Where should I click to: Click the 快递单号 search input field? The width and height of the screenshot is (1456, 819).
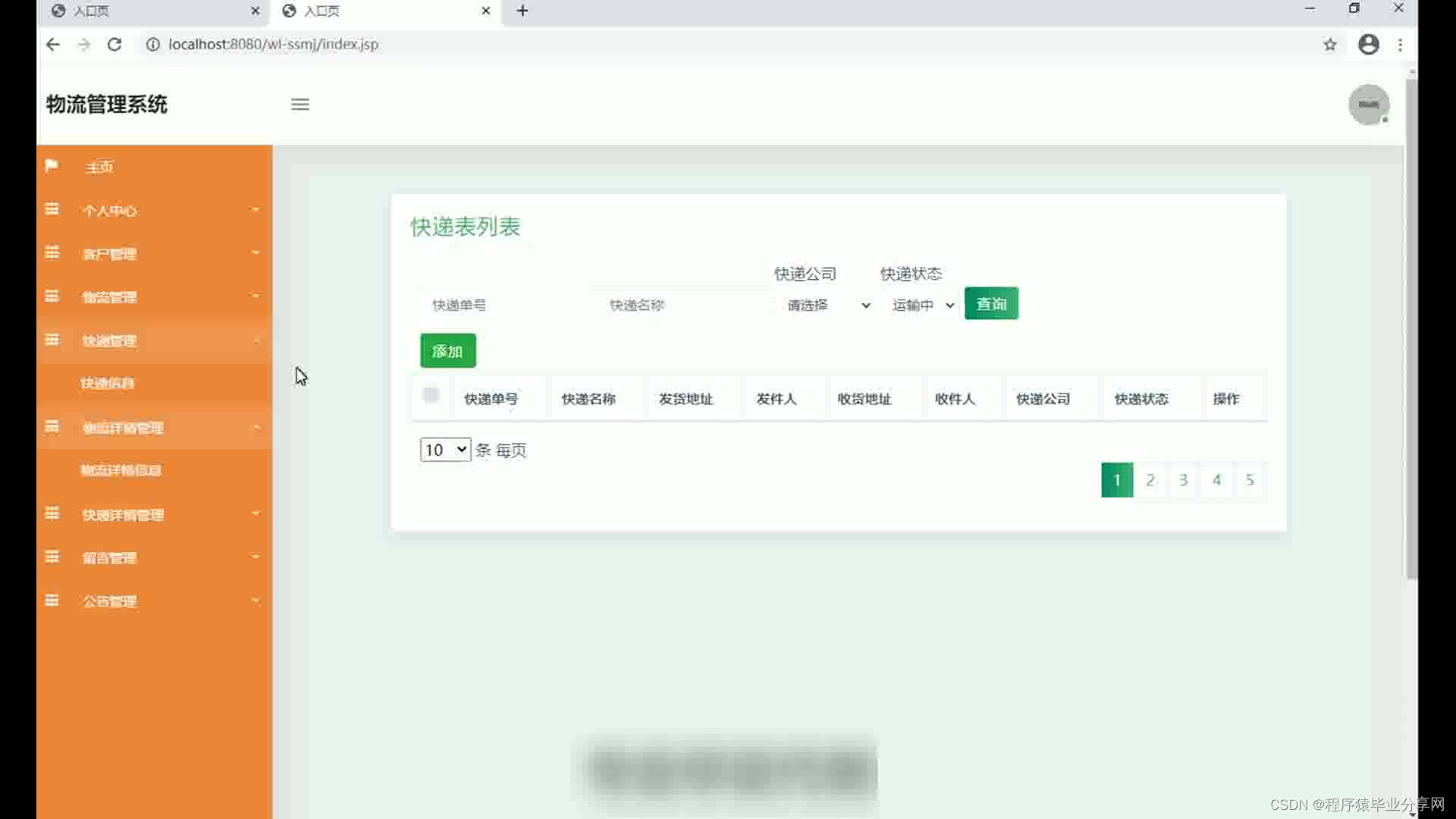click(x=500, y=305)
